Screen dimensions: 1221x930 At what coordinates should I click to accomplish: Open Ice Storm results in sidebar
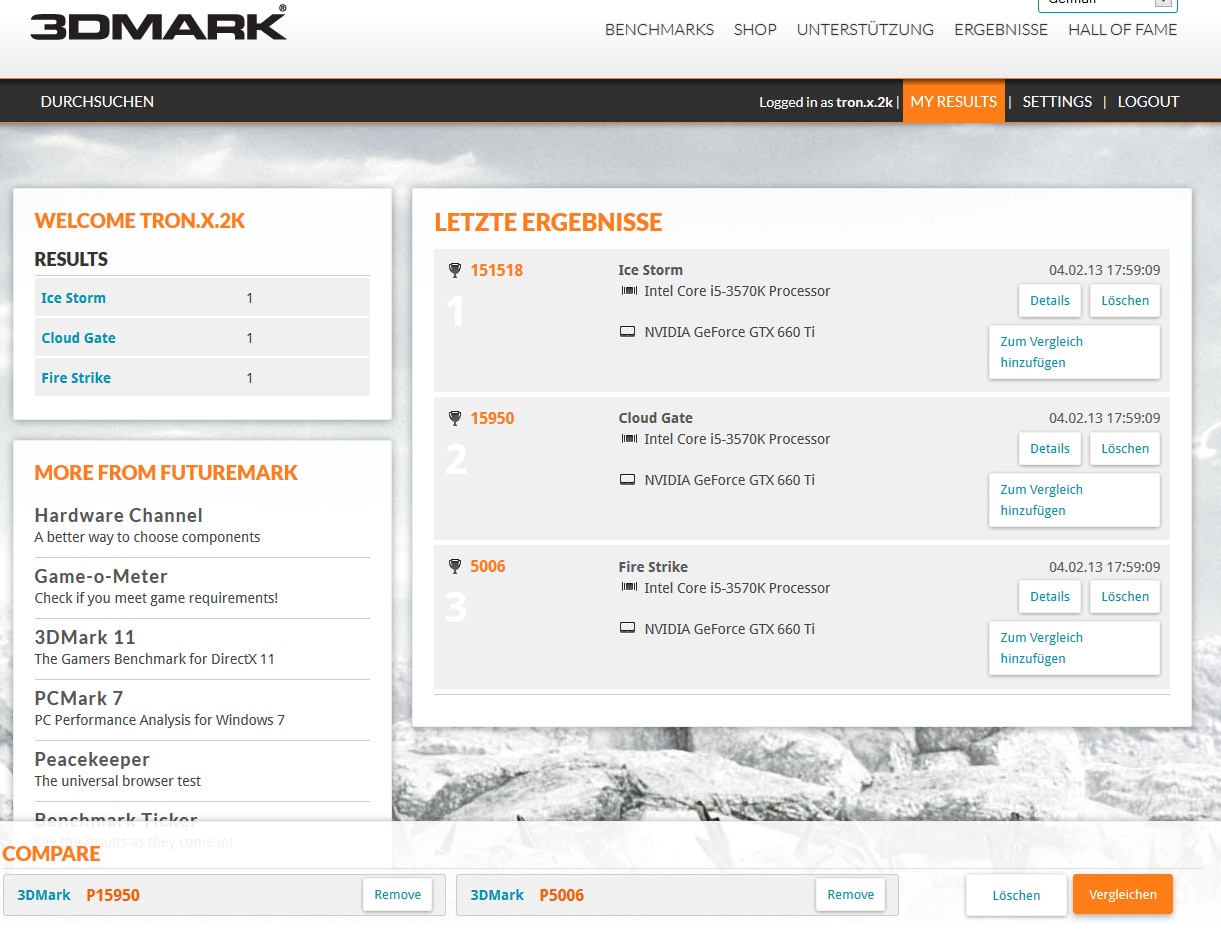[x=73, y=298]
